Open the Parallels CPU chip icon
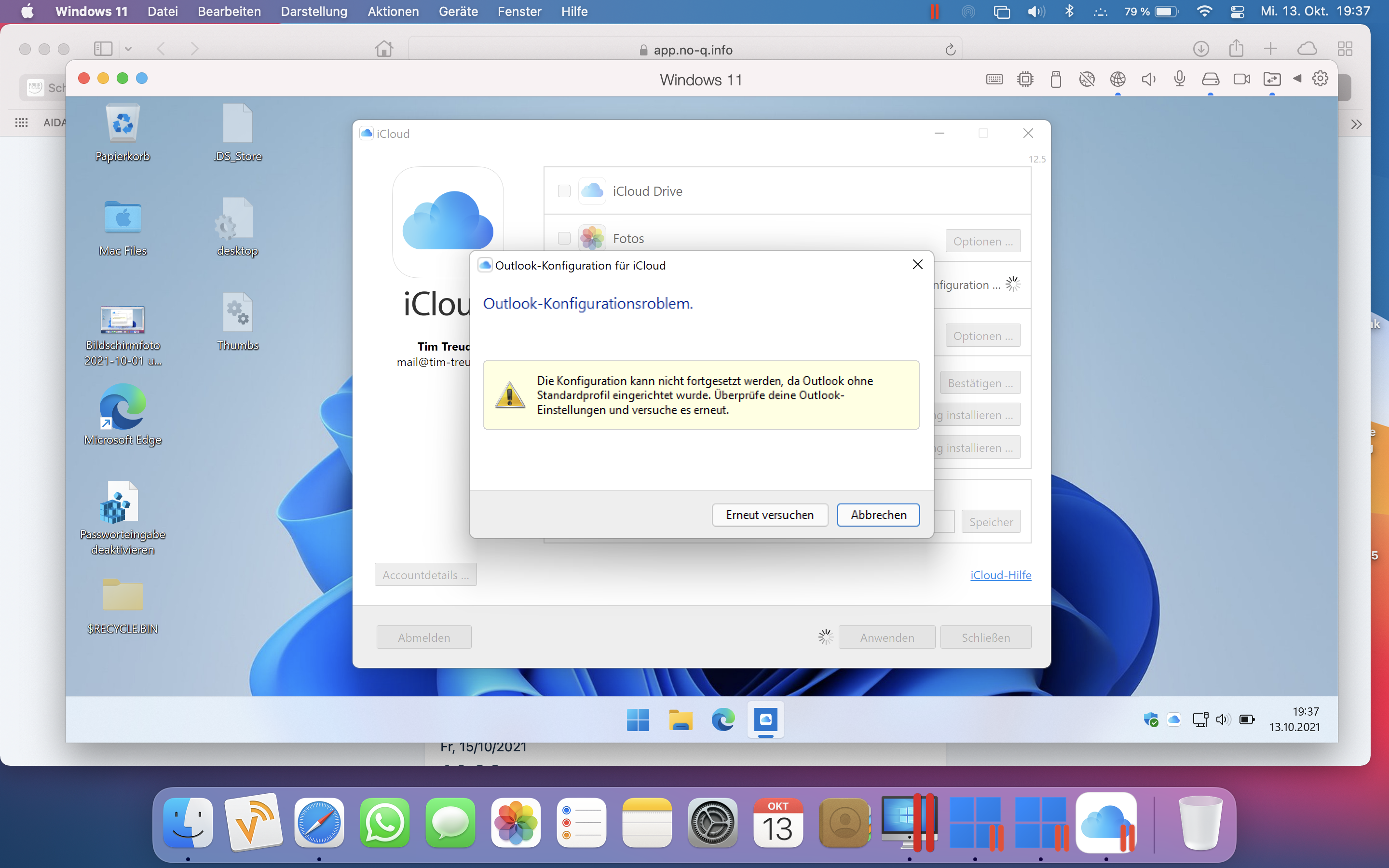The height and width of the screenshot is (868, 1389). point(1025,79)
